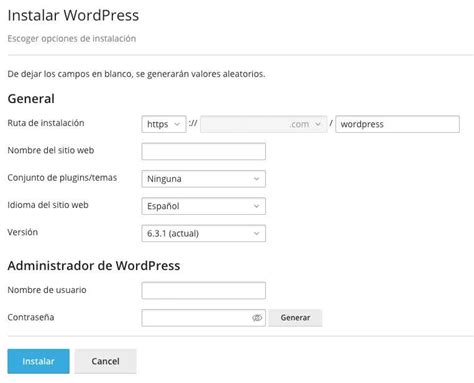Open the Versión 6.3.1 dropdown
The width and height of the screenshot is (474, 383).
[x=203, y=233]
